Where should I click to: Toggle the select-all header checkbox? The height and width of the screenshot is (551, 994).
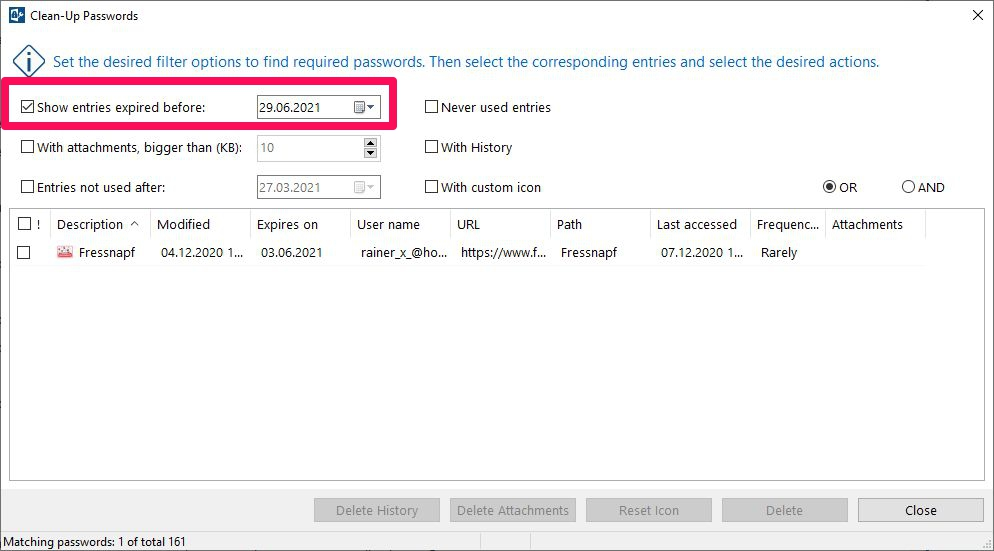(x=24, y=223)
